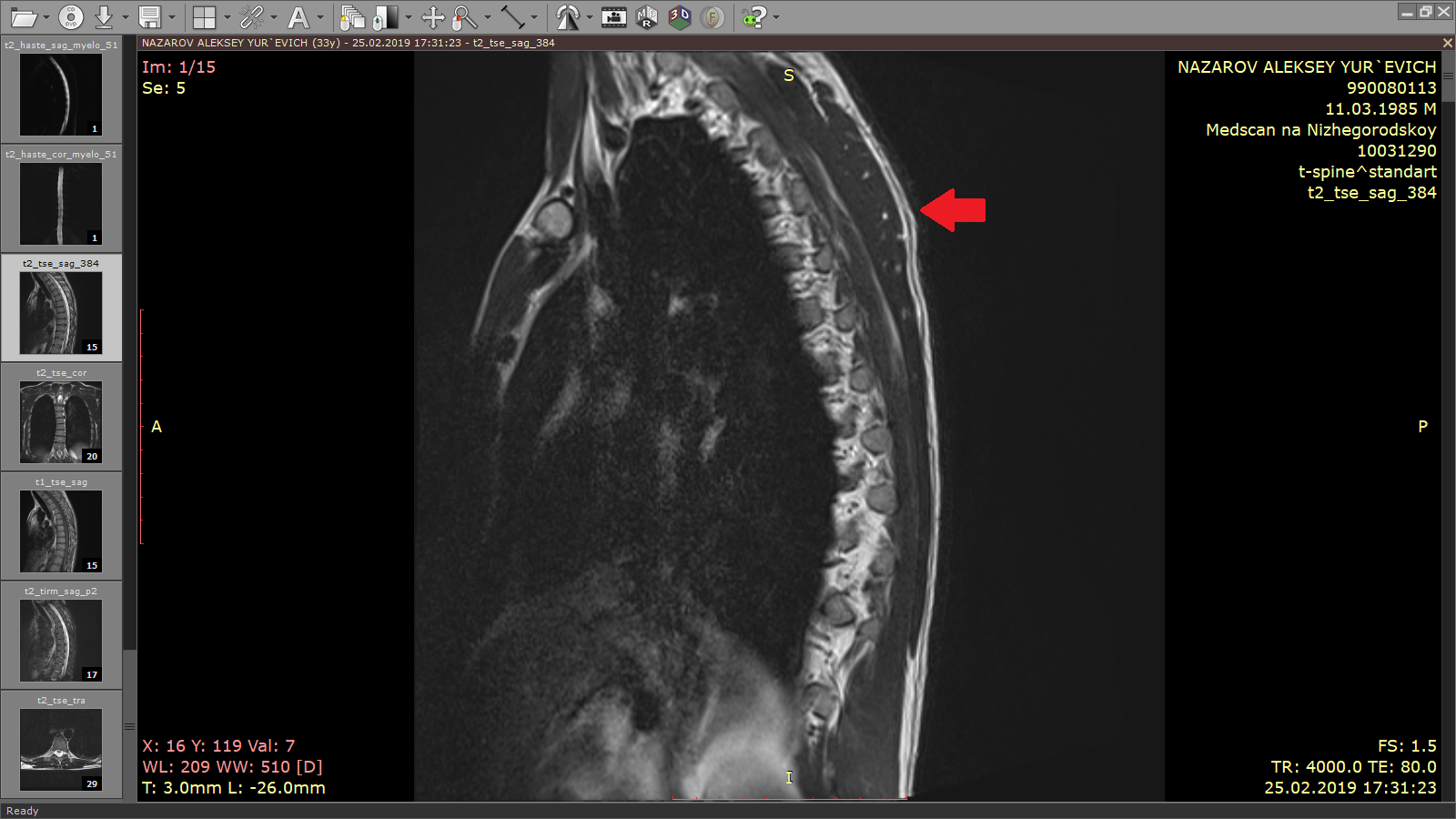1456x819 pixels.
Task: Expand the layout grid dropdown arrow
Action: 227,17
